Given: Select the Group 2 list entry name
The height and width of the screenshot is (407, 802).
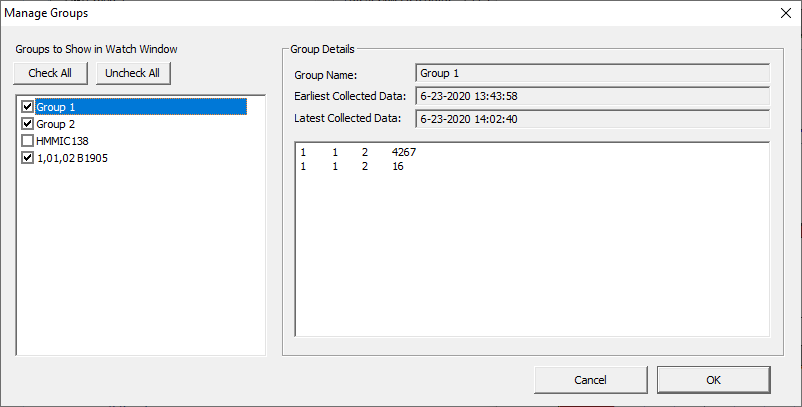Looking at the screenshot, I should tap(56, 124).
